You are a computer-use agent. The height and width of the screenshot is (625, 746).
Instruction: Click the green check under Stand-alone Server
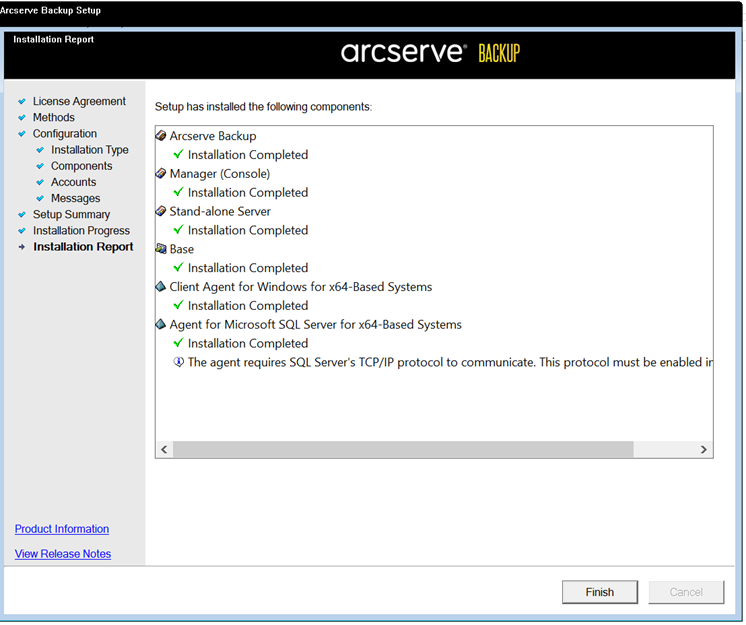click(x=178, y=230)
